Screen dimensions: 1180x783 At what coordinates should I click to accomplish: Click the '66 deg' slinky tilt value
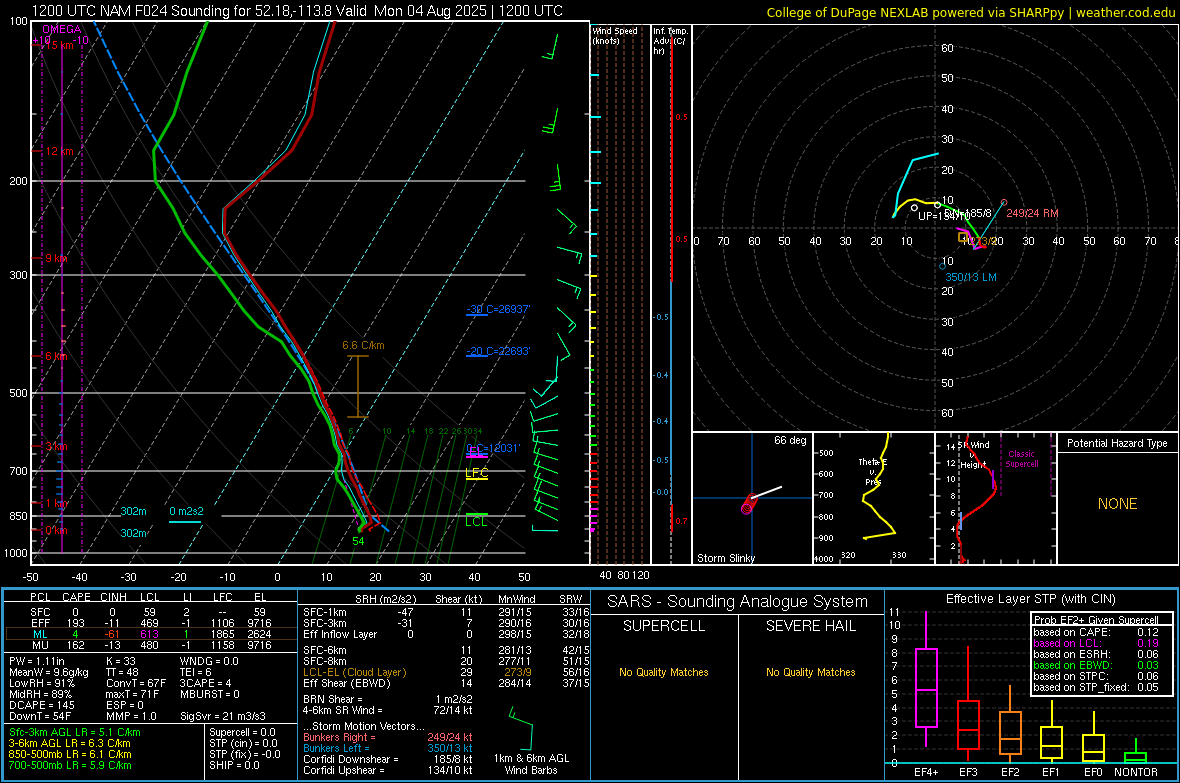[790, 440]
